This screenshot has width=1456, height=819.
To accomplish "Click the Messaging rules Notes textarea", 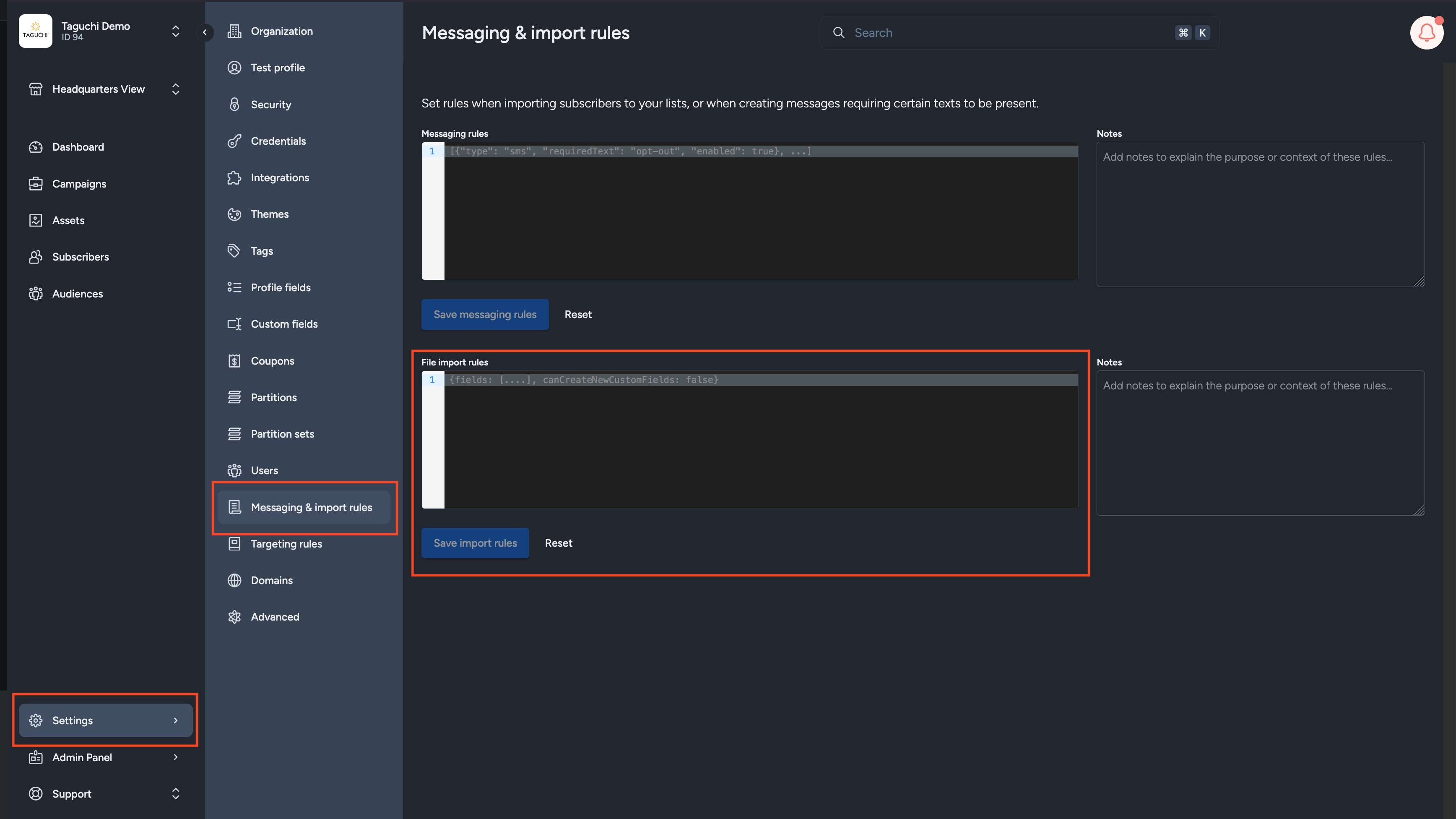I will click(x=1261, y=214).
